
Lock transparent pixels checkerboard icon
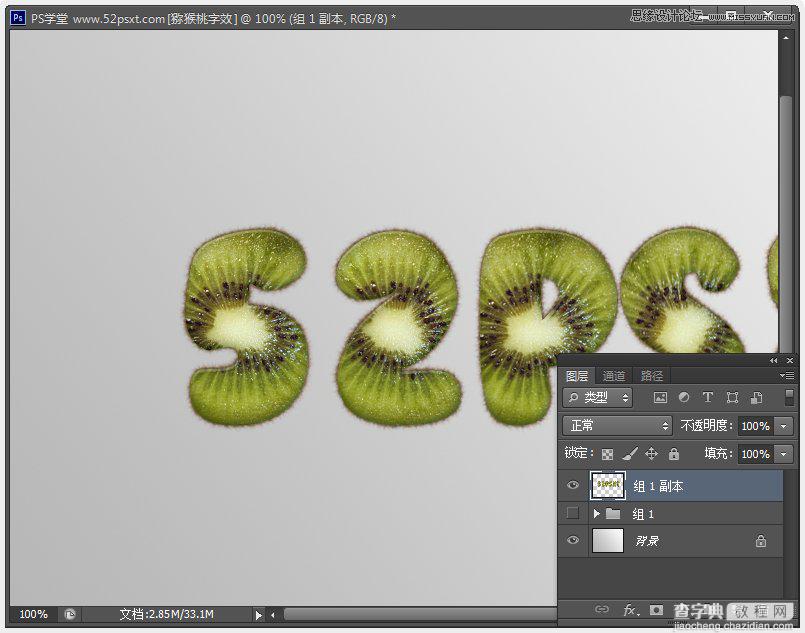(607, 454)
